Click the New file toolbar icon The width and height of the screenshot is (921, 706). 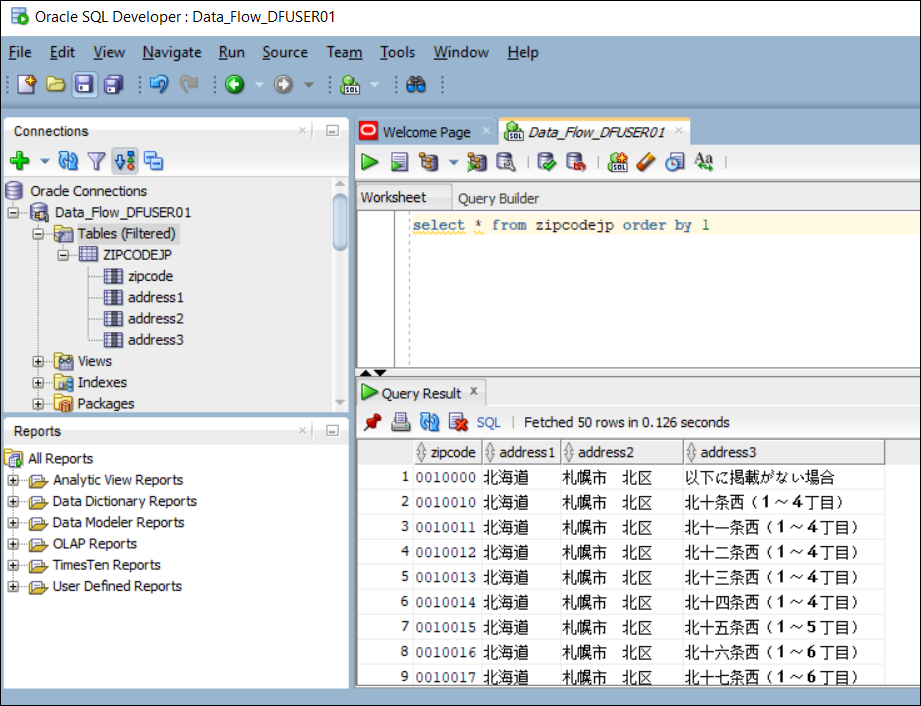click(x=27, y=85)
